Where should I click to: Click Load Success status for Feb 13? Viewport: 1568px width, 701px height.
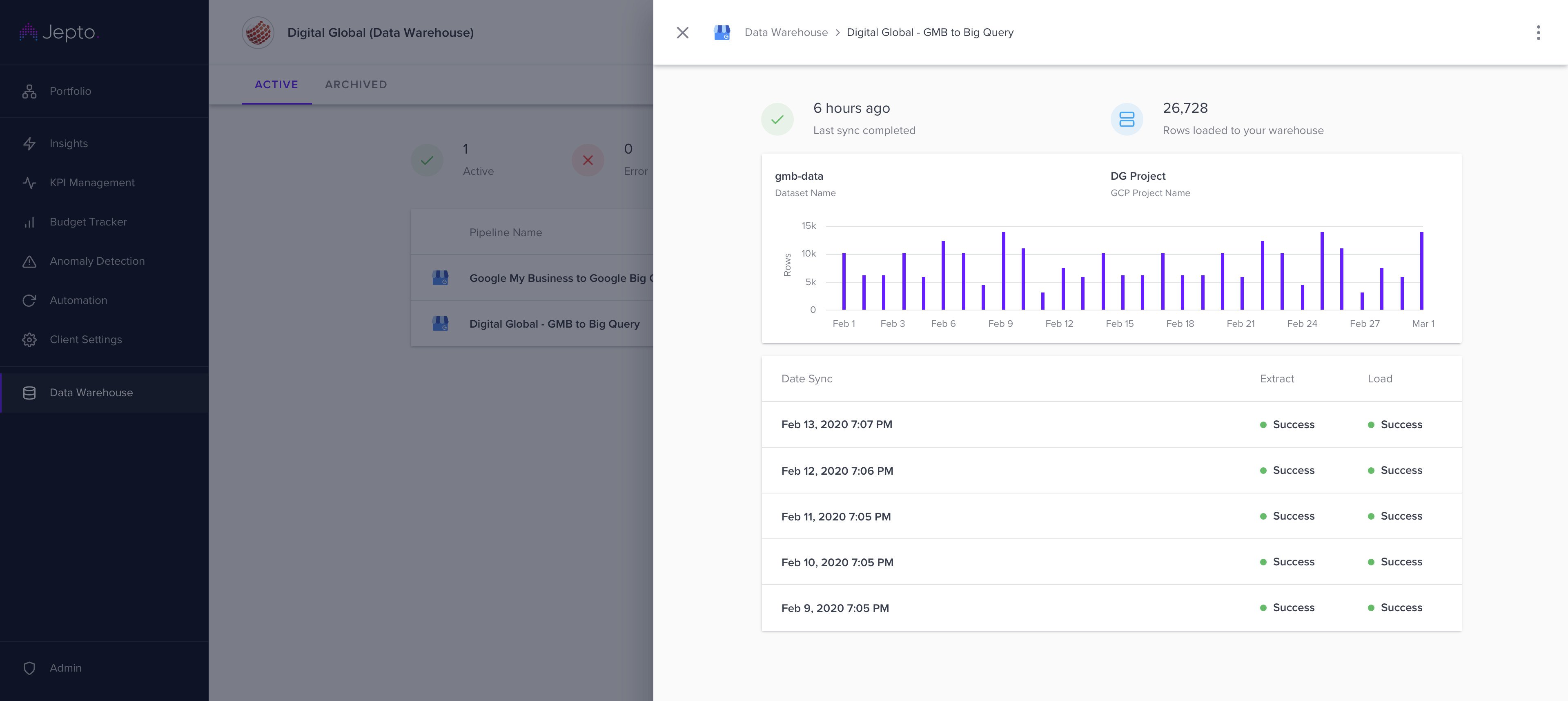1394,424
